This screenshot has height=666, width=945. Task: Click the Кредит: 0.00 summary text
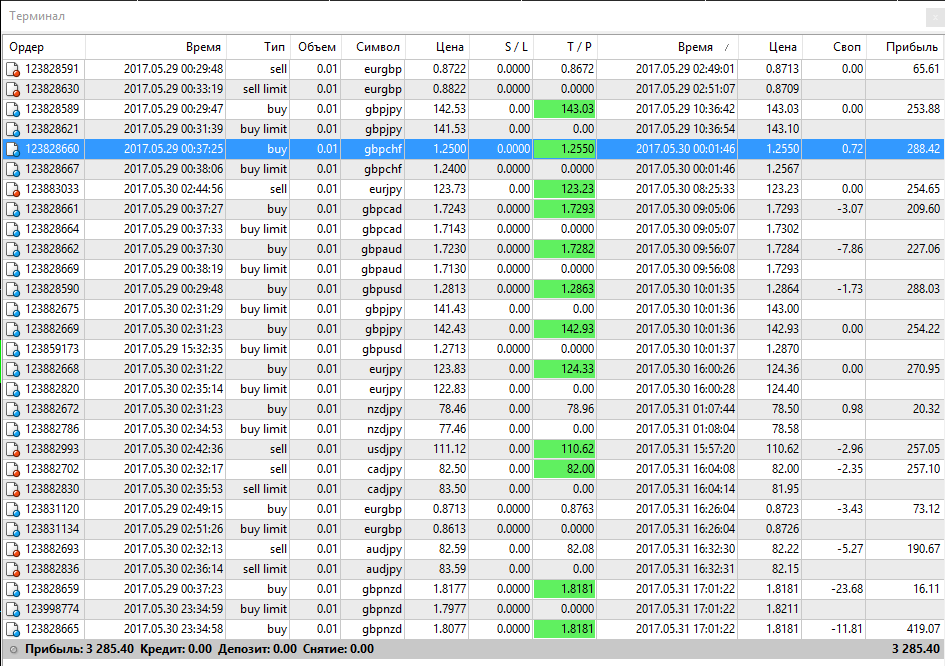point(176,649)
